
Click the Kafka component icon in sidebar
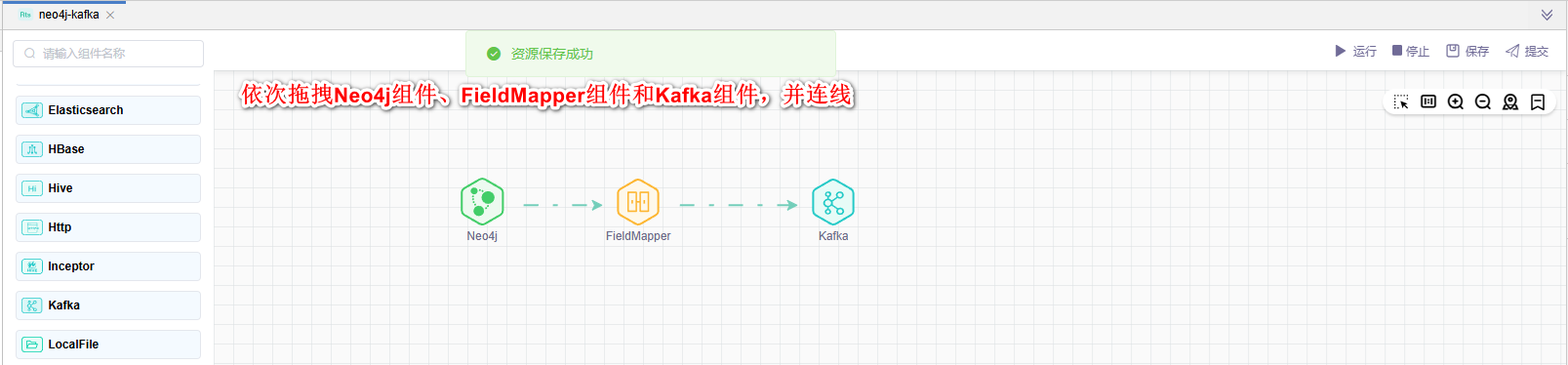click(x=32, y=305)
